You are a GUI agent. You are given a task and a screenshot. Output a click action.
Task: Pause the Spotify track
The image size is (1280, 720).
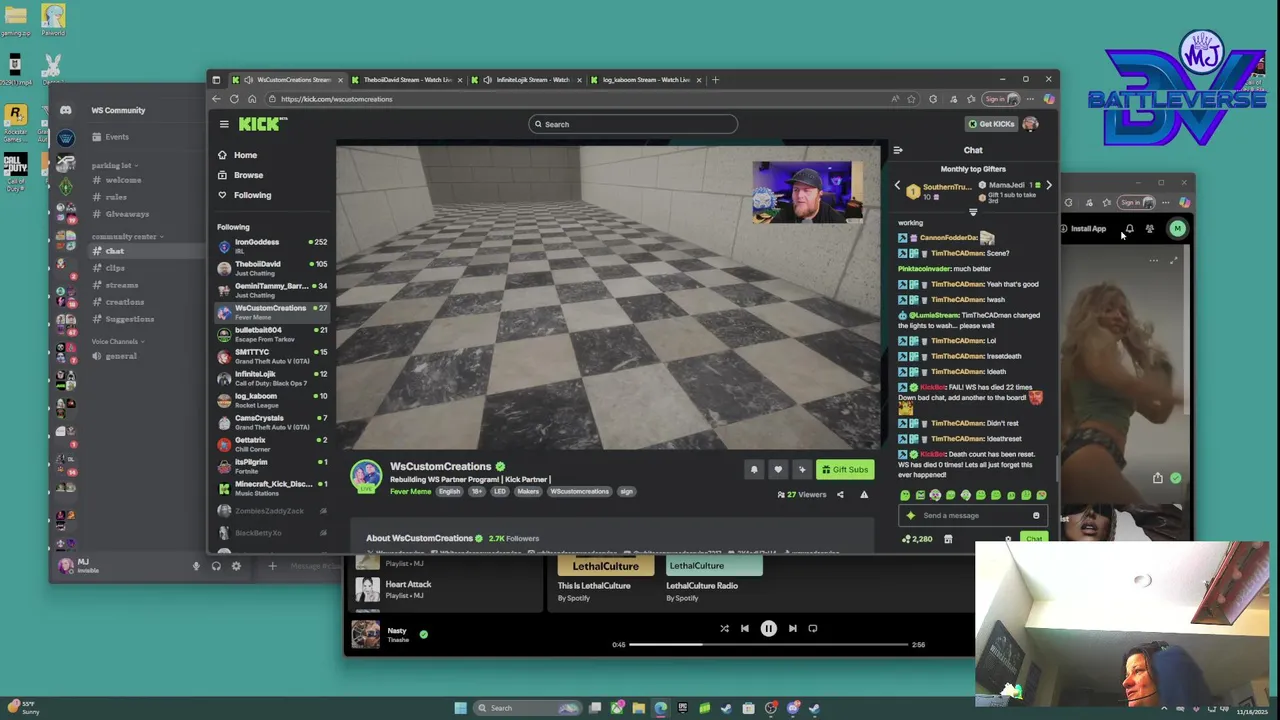coord(768,629)
